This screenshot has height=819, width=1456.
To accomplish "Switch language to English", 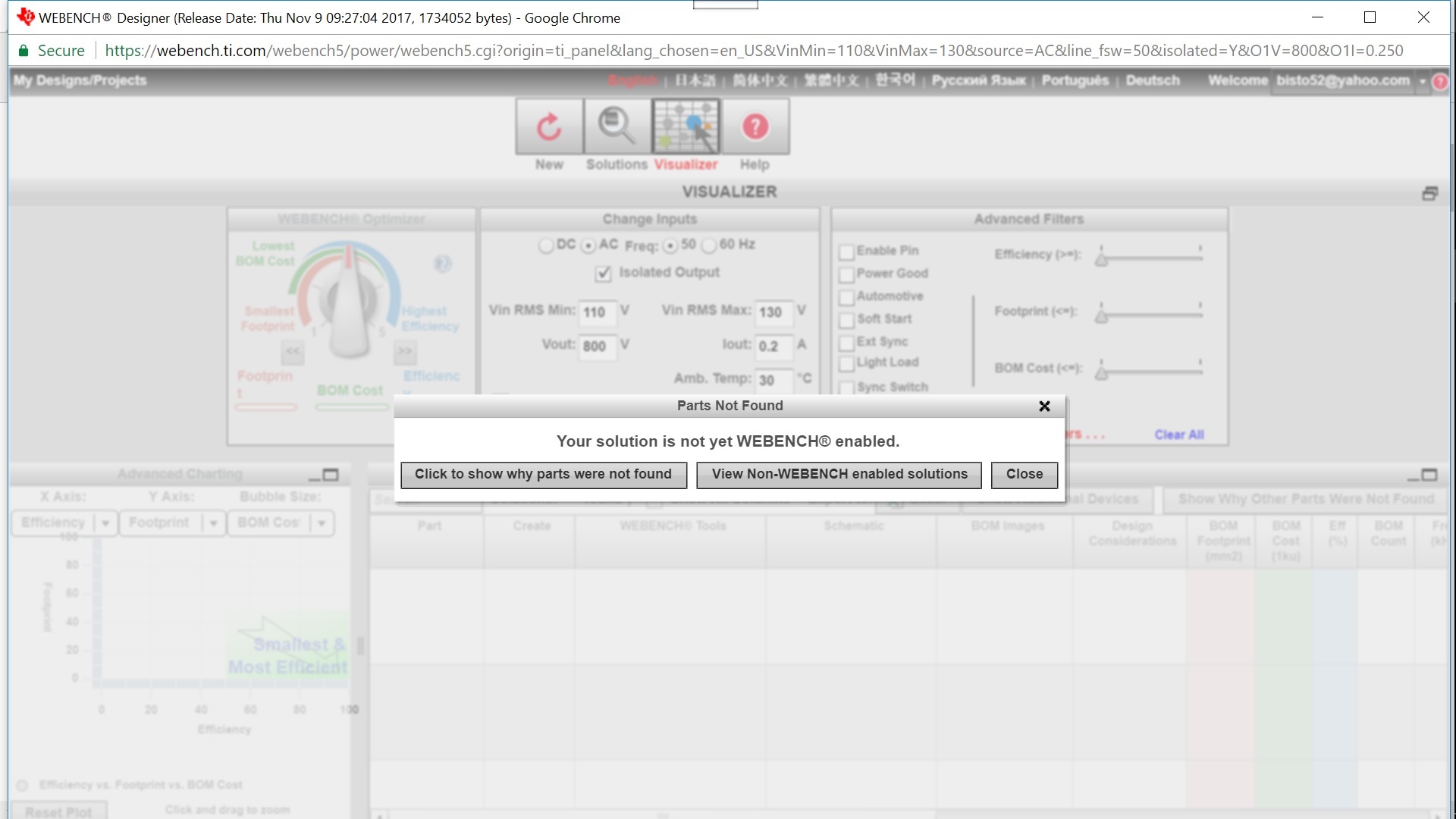I will (632, 81).
